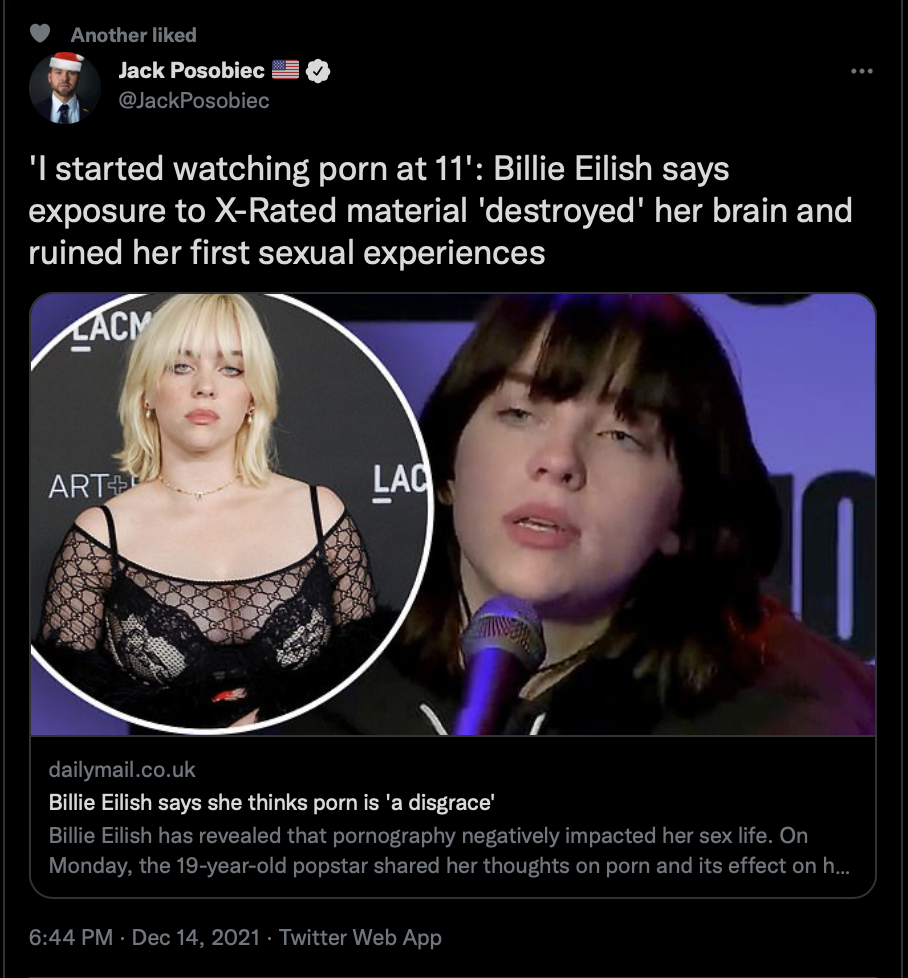Click the Another liked label
This screenshot has width=908, height=978.
(x=133, y=35)
